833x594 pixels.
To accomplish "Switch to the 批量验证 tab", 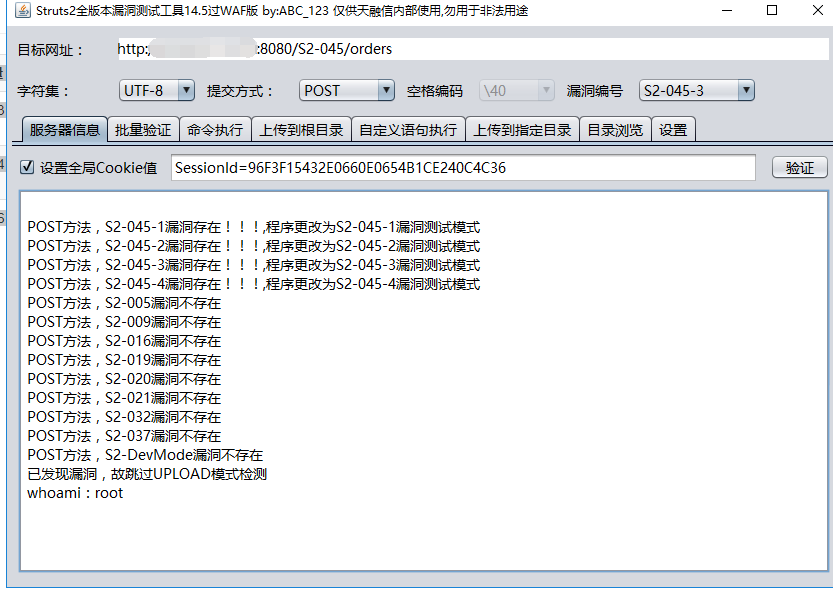I will 143,130.
